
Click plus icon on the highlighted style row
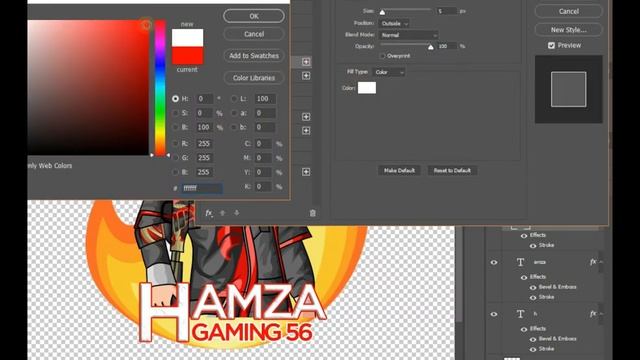(x=306, y=62)
